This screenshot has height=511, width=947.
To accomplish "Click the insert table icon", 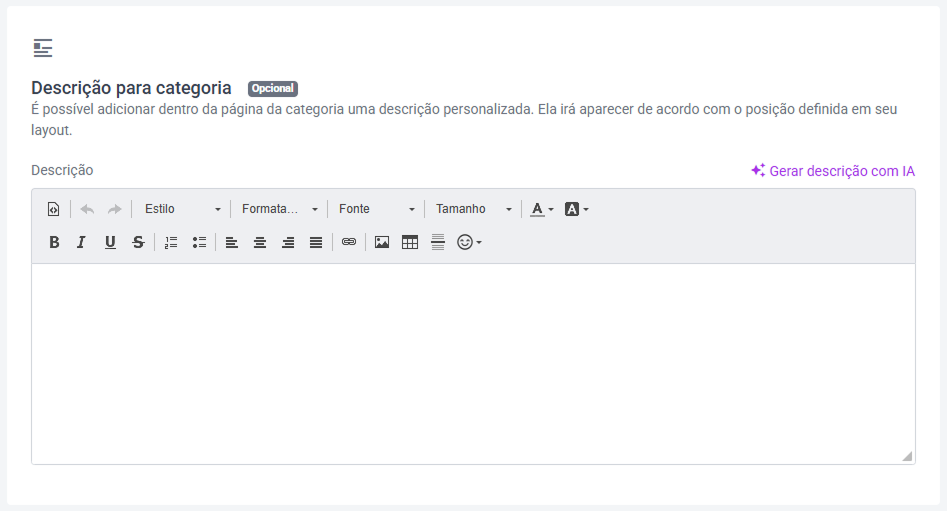I will click(410, 242).
